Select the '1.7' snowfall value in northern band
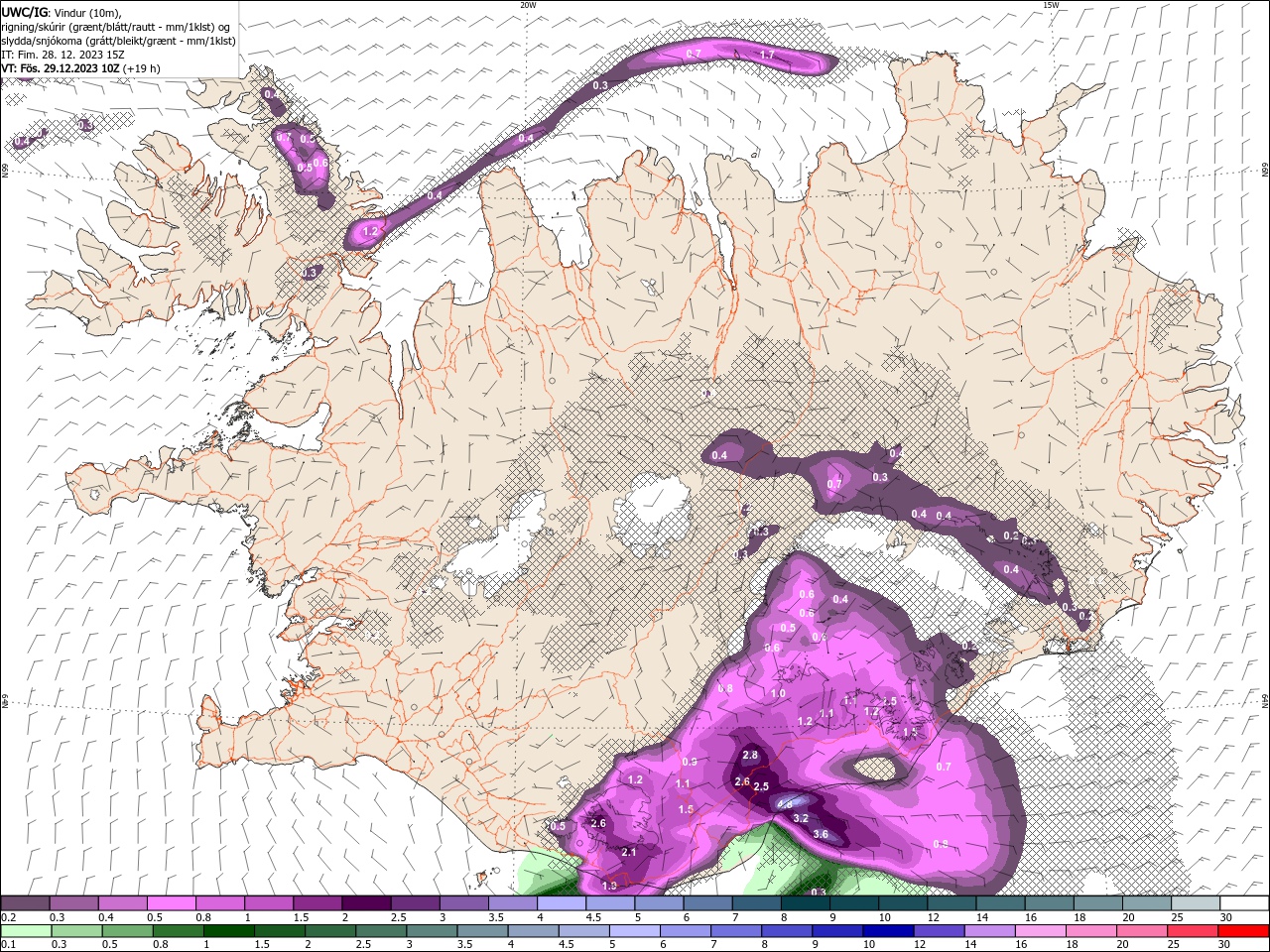 point(767,56)
